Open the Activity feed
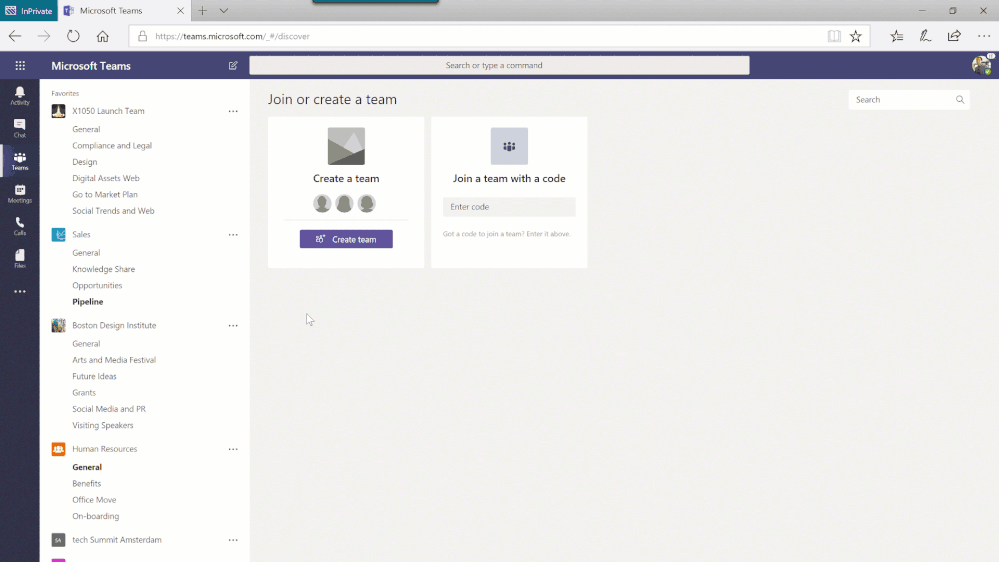Viewport: 999px width, 562px height. 20,96
